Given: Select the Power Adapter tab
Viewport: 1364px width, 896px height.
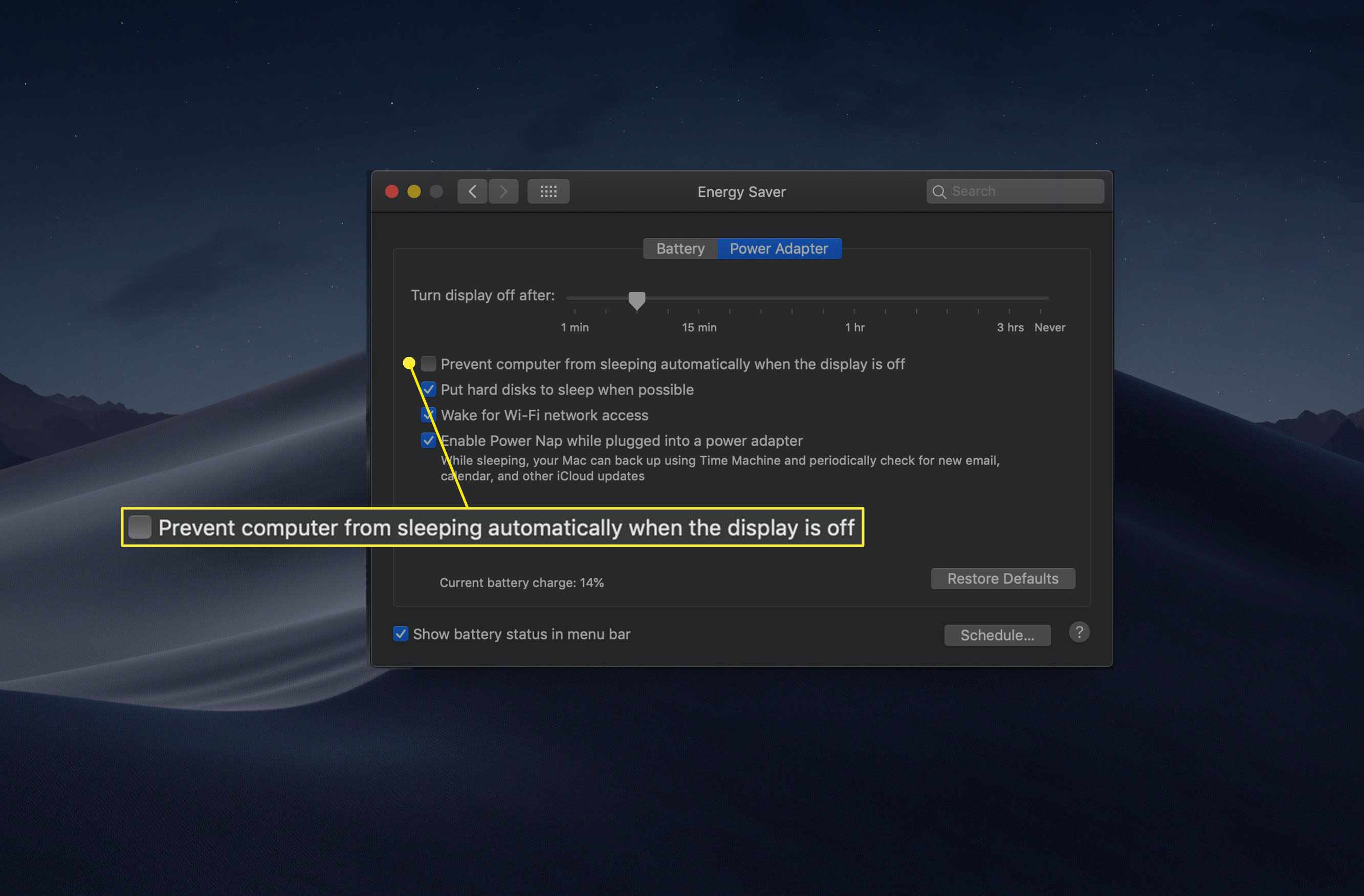Looking at the screenshot, I should tap(779, 247).
